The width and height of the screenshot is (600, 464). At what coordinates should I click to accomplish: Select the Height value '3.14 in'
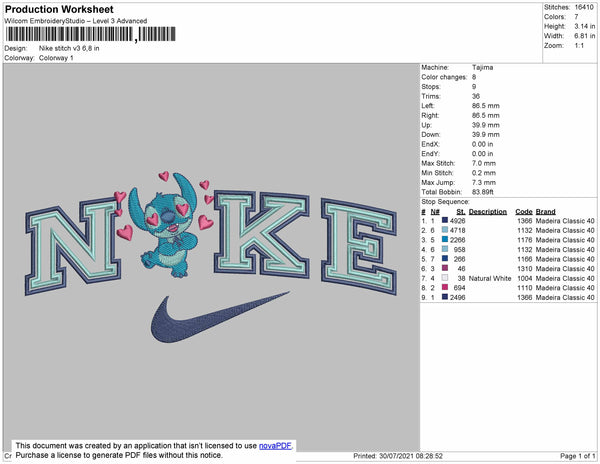(x=585, y=26)
